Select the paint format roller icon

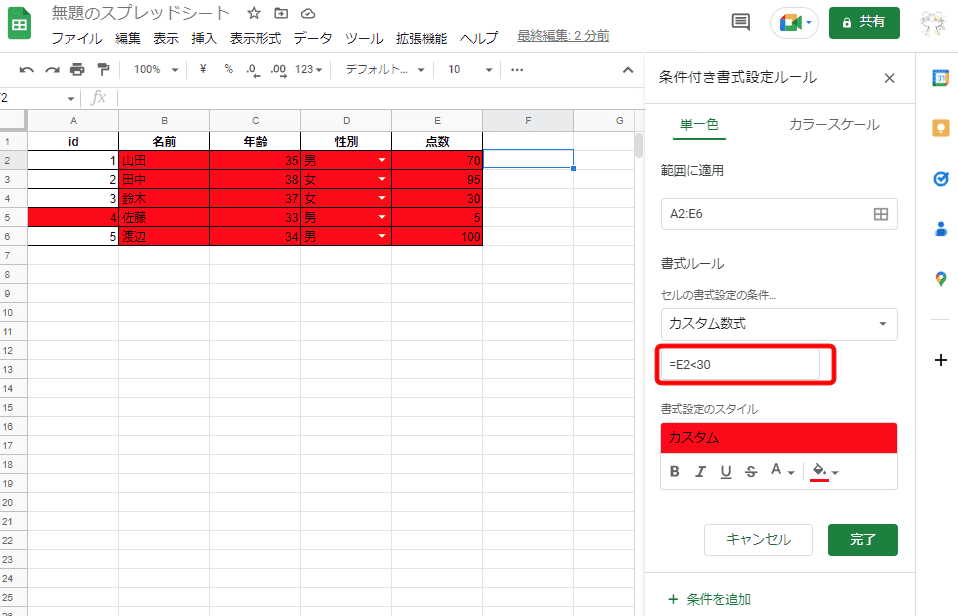click(x=102, y=70)
